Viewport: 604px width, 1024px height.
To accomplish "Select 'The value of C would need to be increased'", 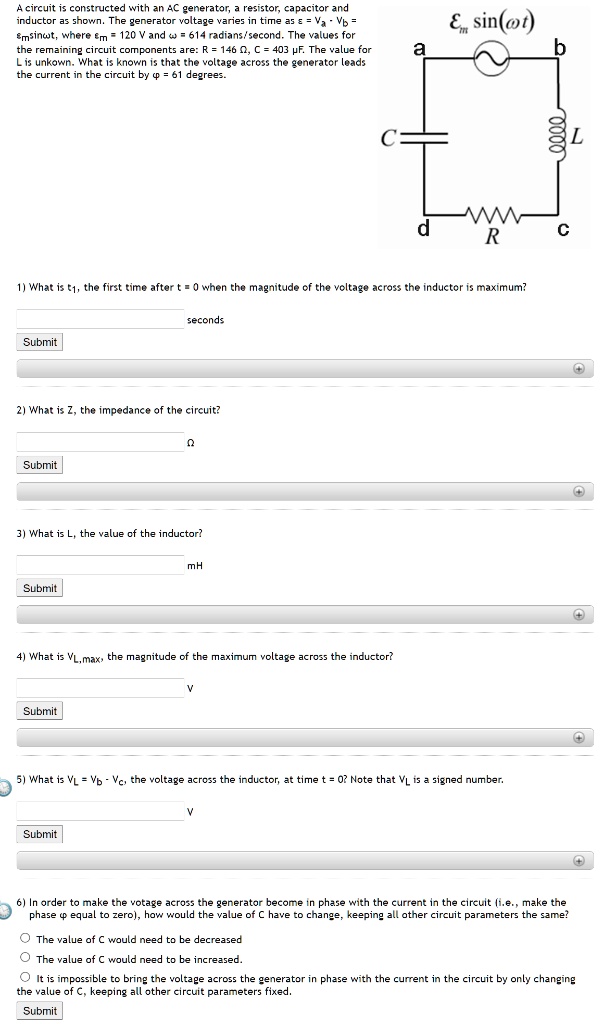I will [25, 958].
